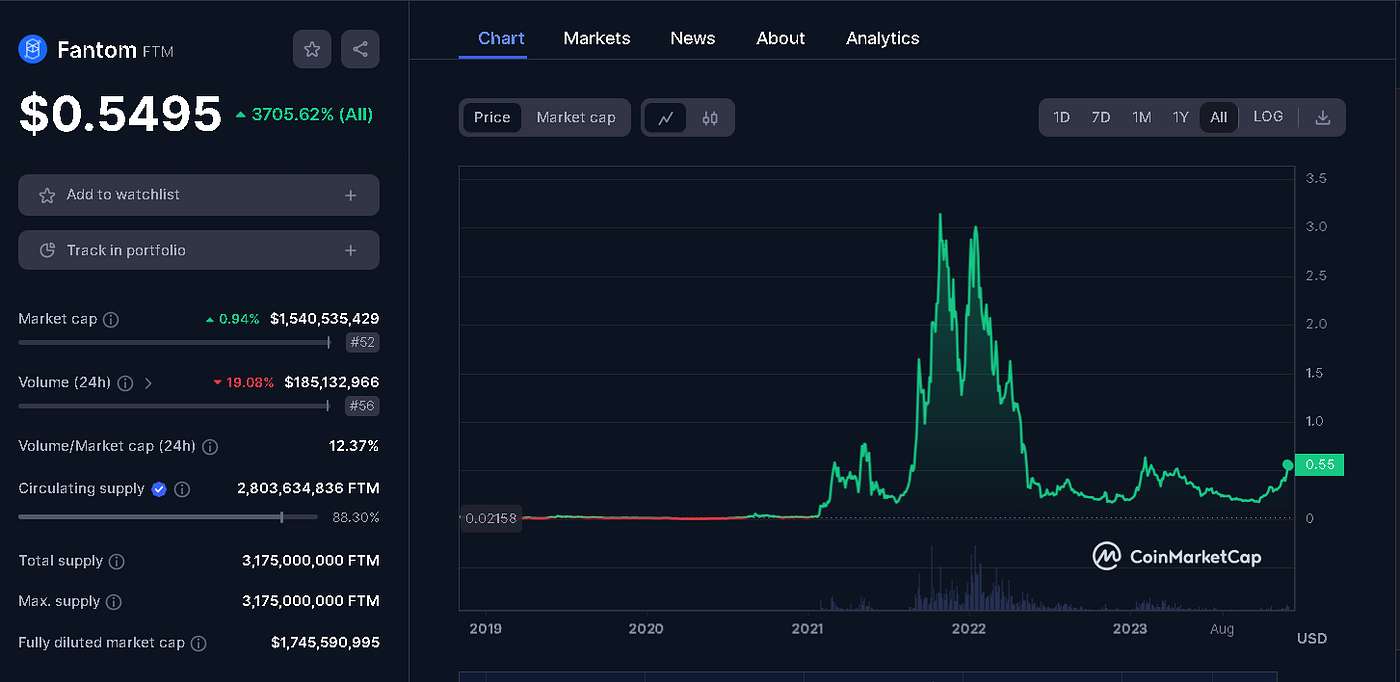Click plus icon on Track in portfolio
The image size is (1400, 682).
point(351,251)
